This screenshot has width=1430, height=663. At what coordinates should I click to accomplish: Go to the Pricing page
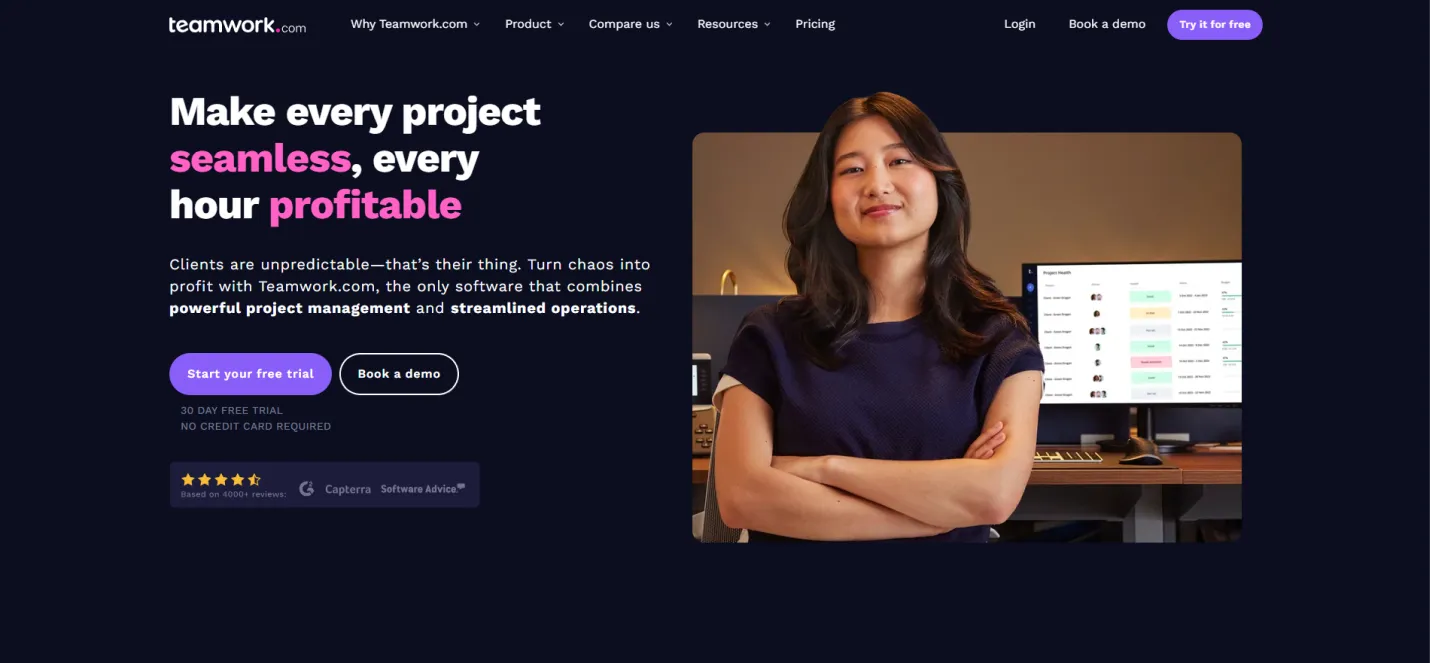pyautogui.click(x=815, y=24)
